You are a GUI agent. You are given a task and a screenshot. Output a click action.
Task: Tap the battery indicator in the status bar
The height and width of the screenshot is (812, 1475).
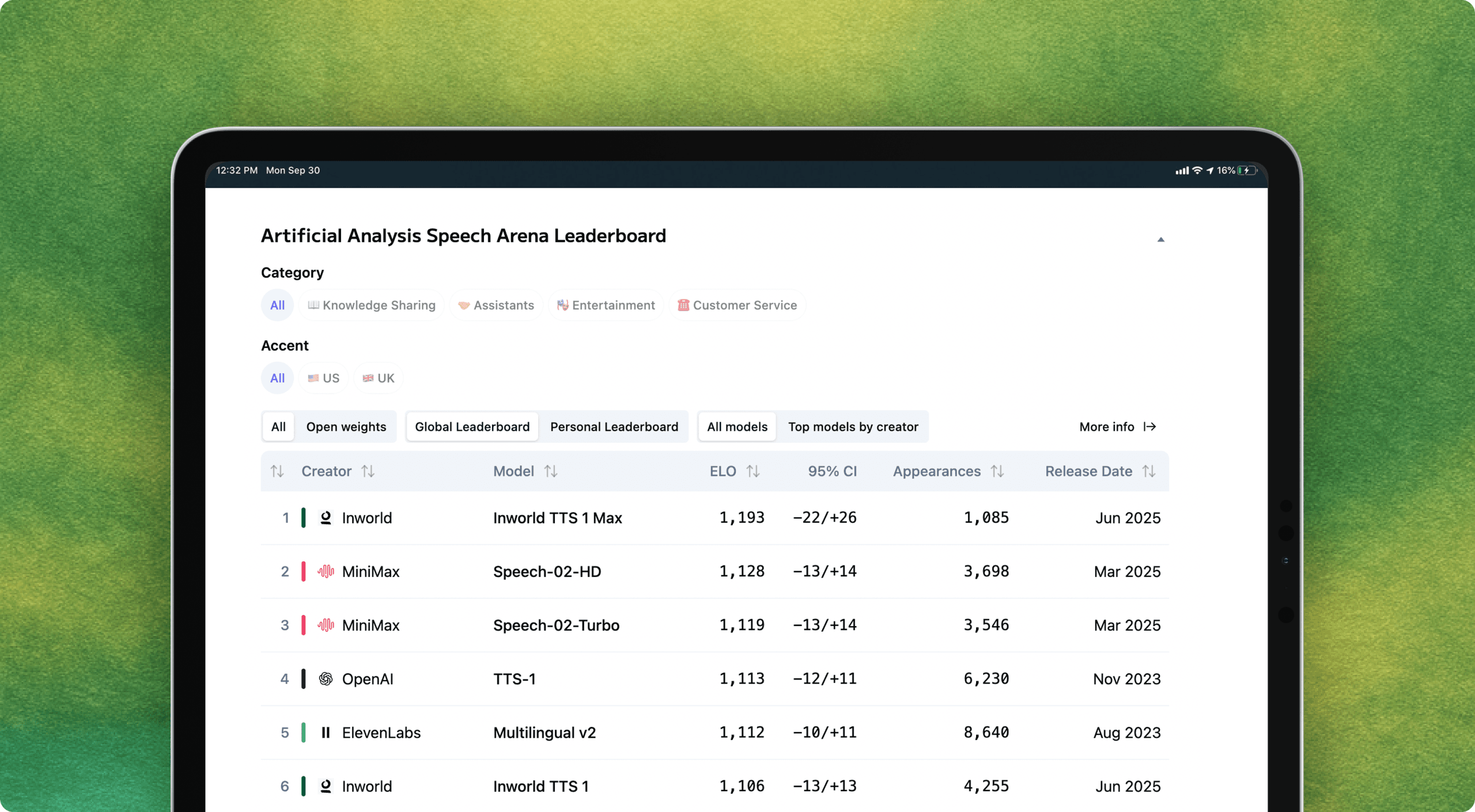click(1246, 170)
